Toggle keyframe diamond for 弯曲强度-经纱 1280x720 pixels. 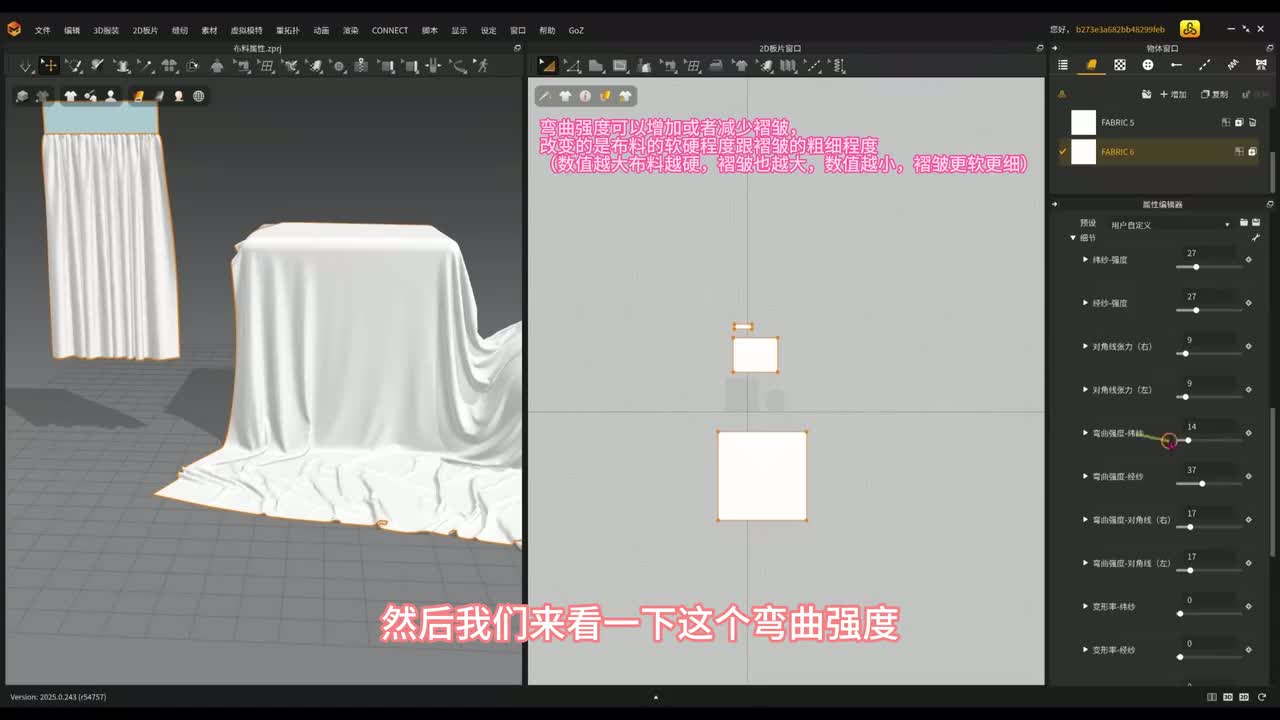click(x=1248, y=477)
